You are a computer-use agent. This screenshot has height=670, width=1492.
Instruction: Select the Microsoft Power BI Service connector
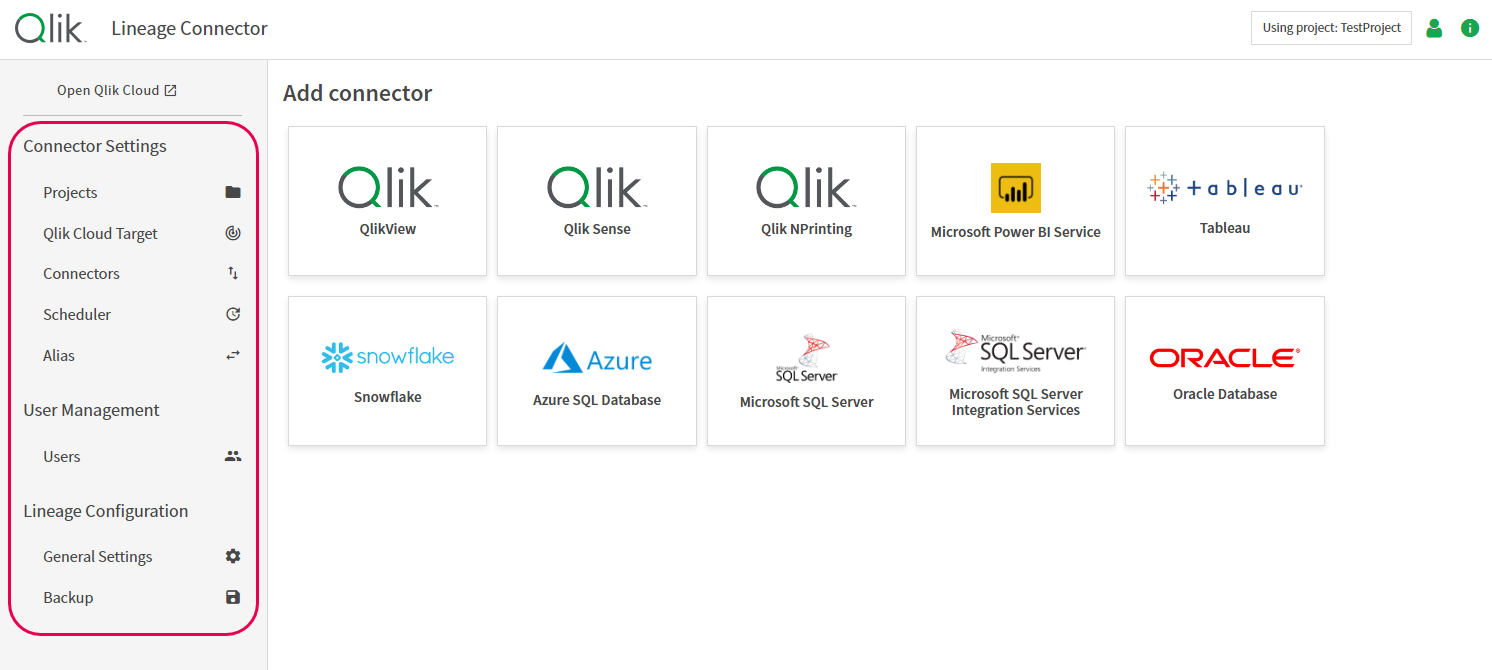pos(1015,200)
